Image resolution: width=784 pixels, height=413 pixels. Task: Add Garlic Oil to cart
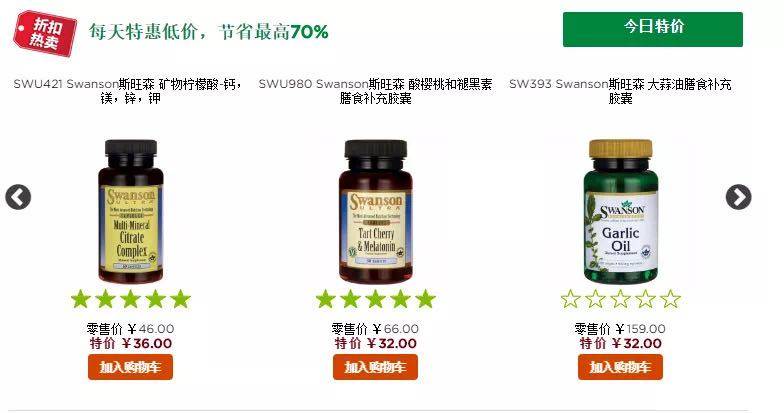pos(620,367)
